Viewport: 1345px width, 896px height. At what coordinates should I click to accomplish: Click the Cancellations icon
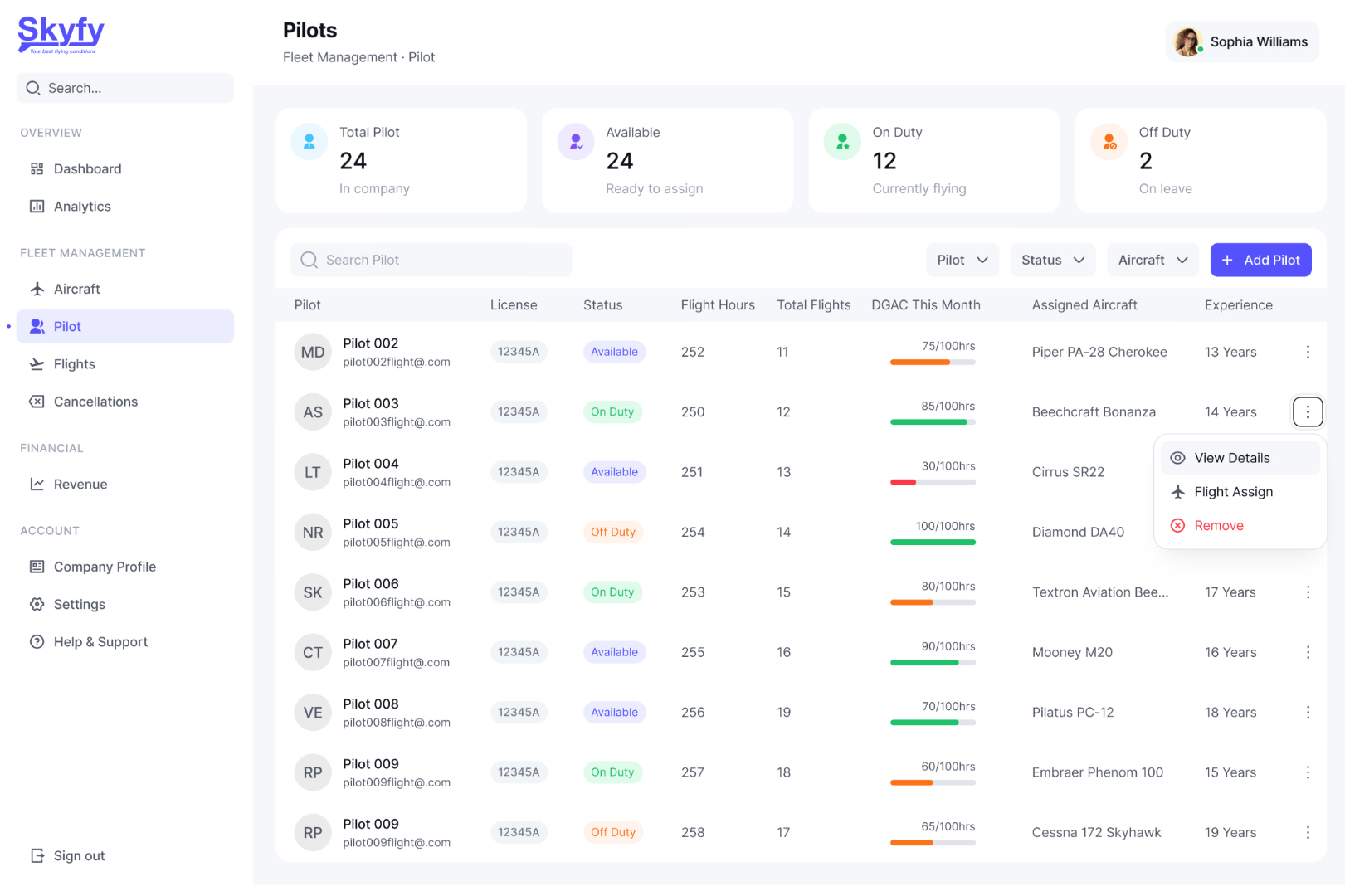(37, 402)
